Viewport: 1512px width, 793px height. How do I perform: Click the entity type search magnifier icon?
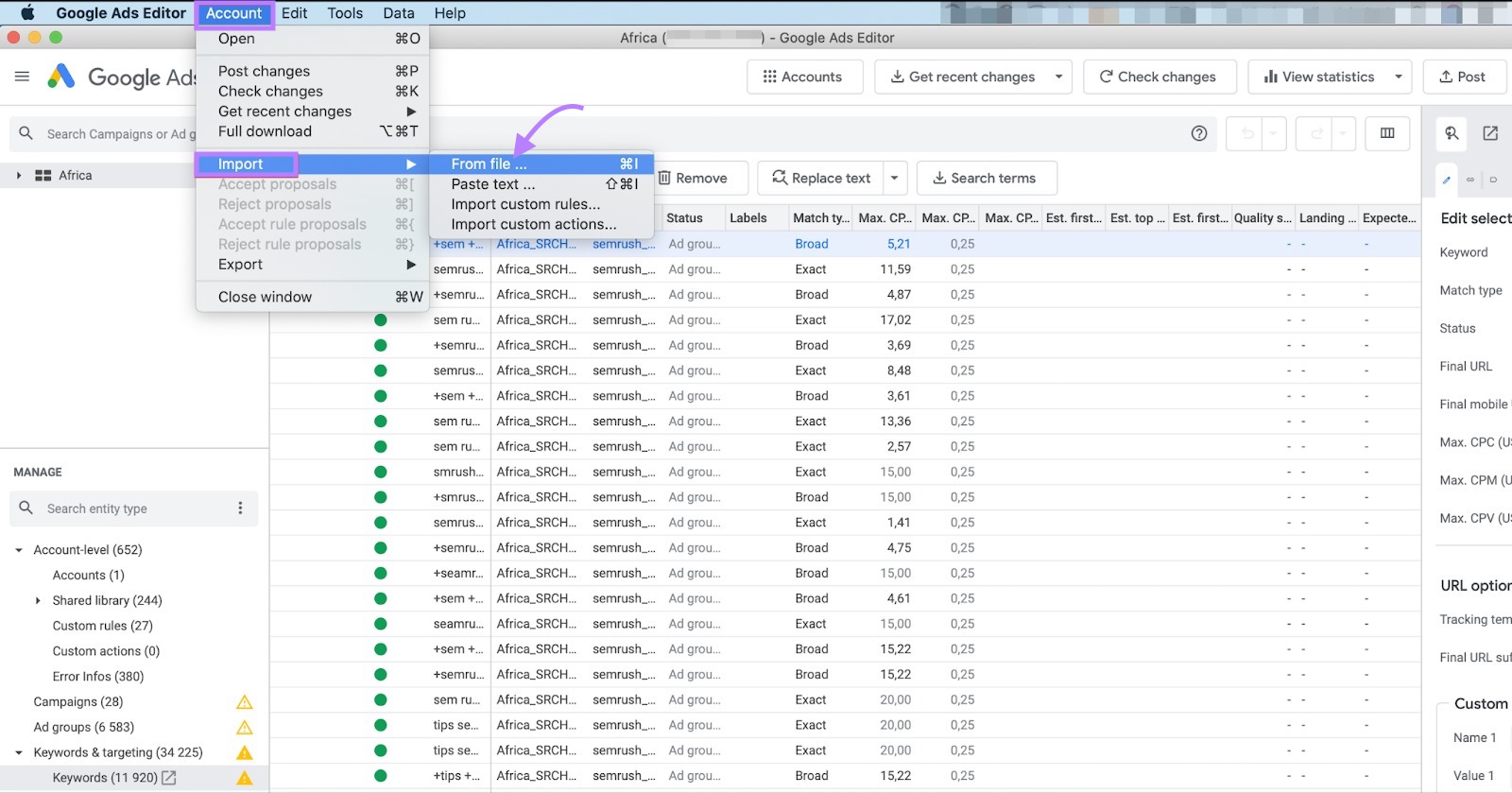click(26, 509)
